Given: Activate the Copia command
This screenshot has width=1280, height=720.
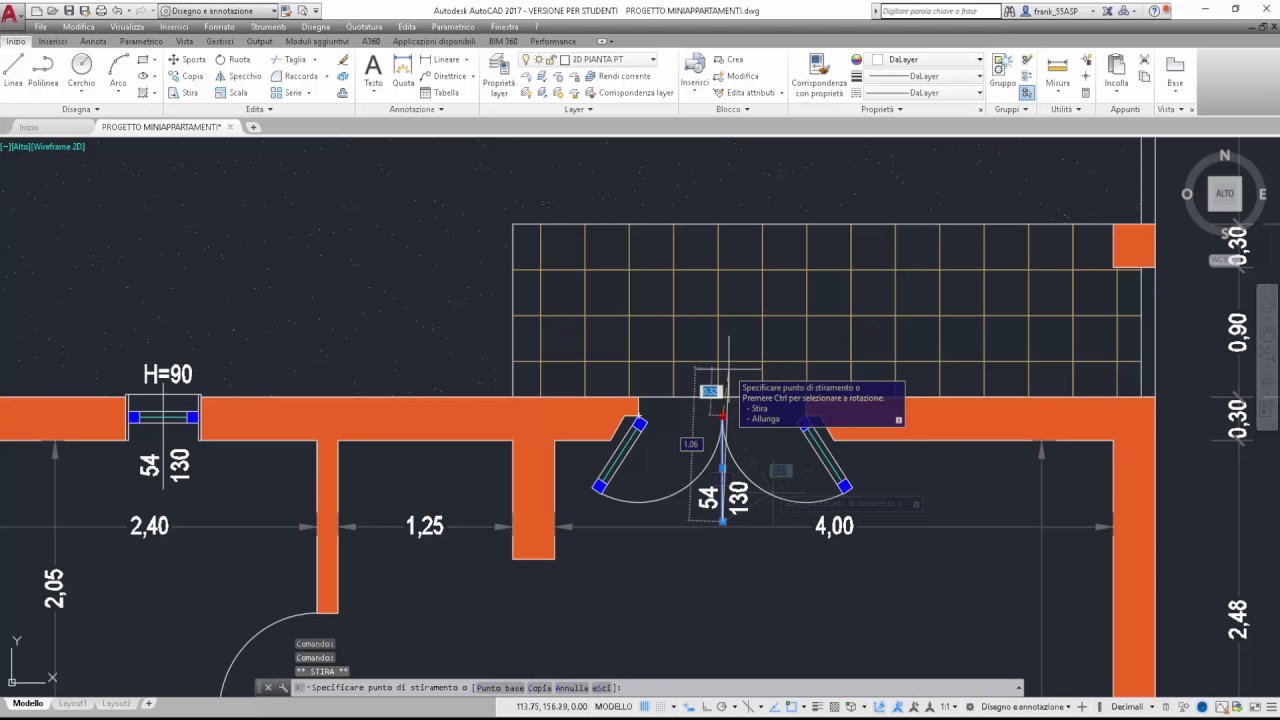Looking at the screenshot, I should [x=186, y=76].
